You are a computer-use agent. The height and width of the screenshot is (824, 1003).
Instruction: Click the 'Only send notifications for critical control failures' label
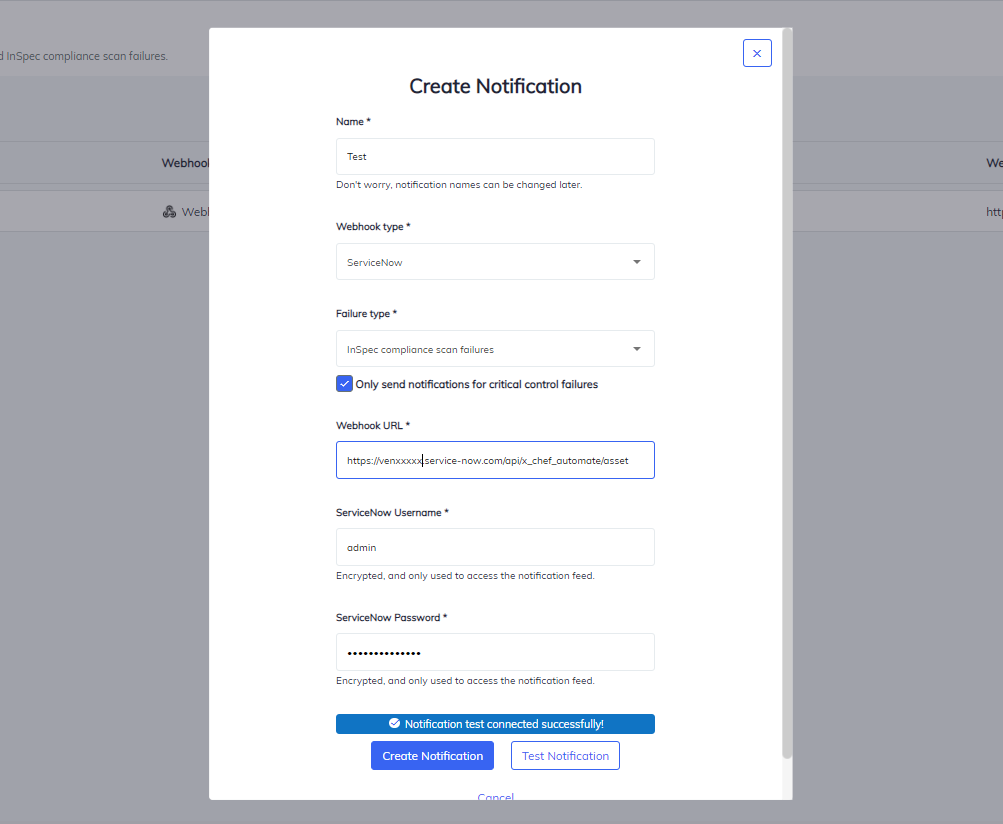pos(477,384)
